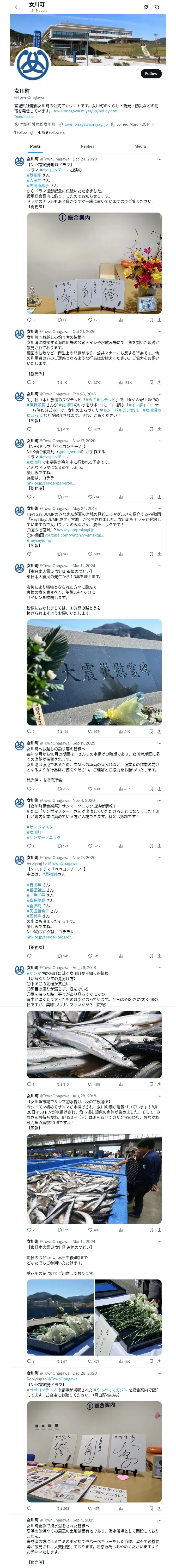Follow the 女川町 account
Viewport: 176px width, 1568px height.
point(151,74)
